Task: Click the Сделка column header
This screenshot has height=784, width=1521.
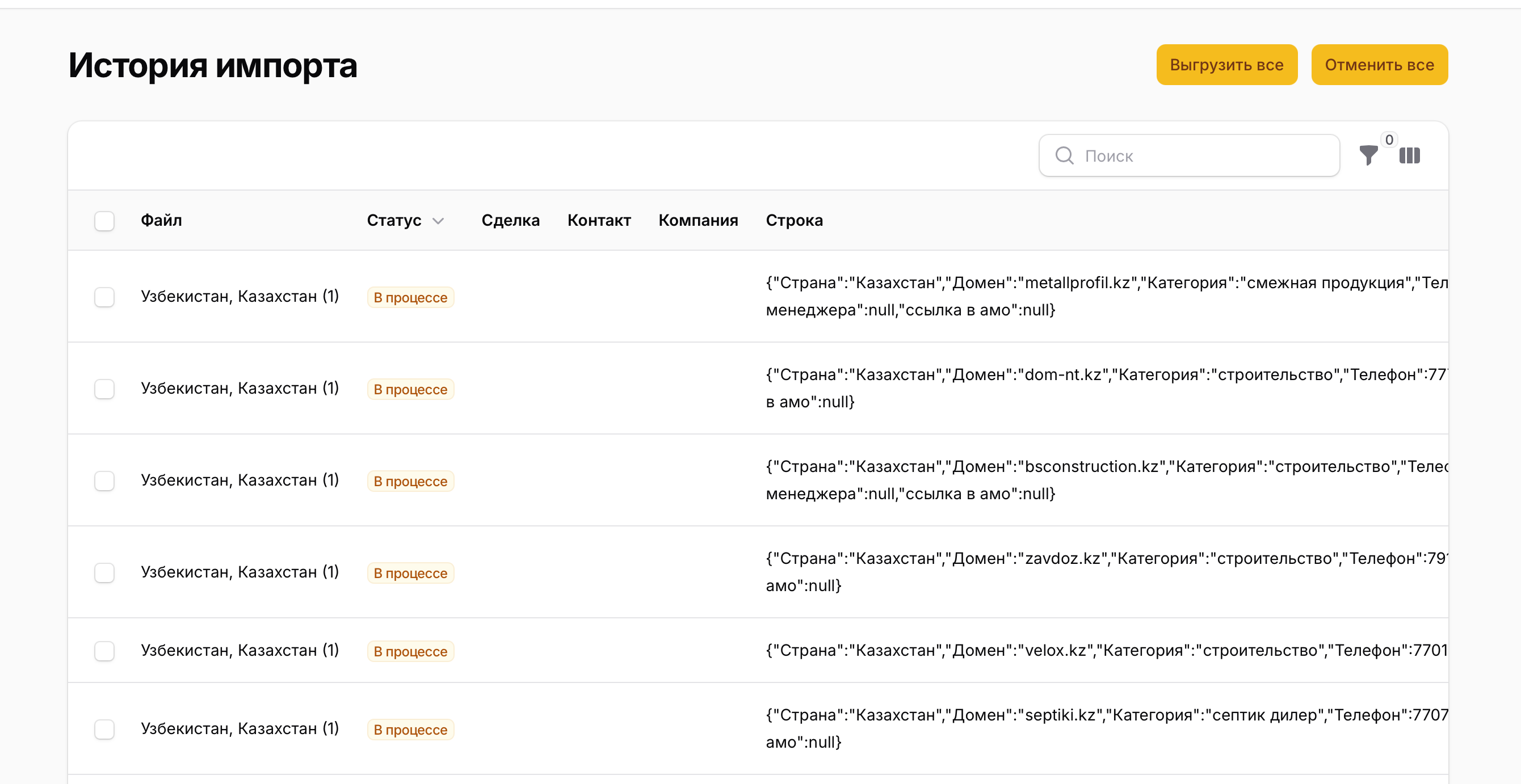Action: 510,220
